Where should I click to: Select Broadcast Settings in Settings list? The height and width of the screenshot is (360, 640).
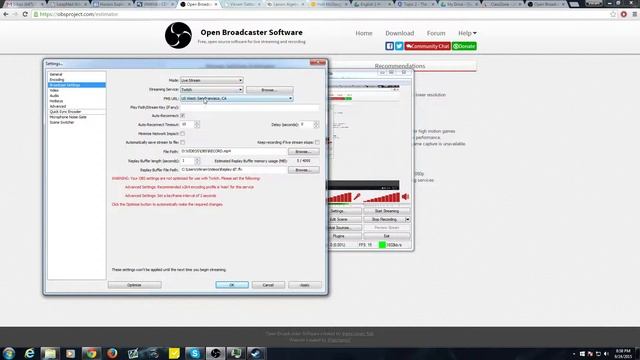(76, 85)
